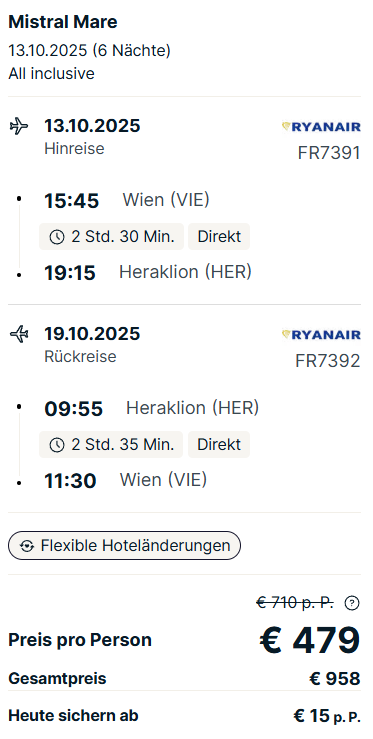Click the Direkt tag on the Rückreise flight
This screenshot has width=373, height=739.
click(219, 444)
